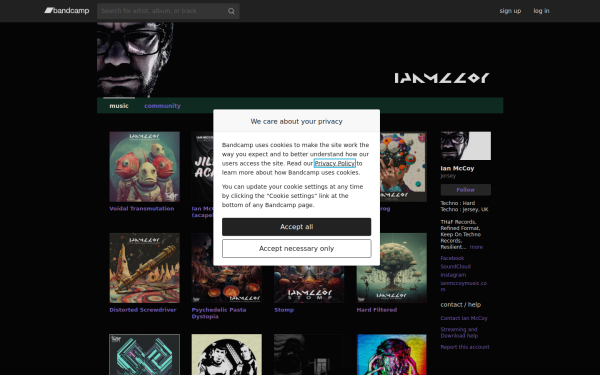Choose Accept necessary only
Screen dimensions: 600x375
point(297,248)
